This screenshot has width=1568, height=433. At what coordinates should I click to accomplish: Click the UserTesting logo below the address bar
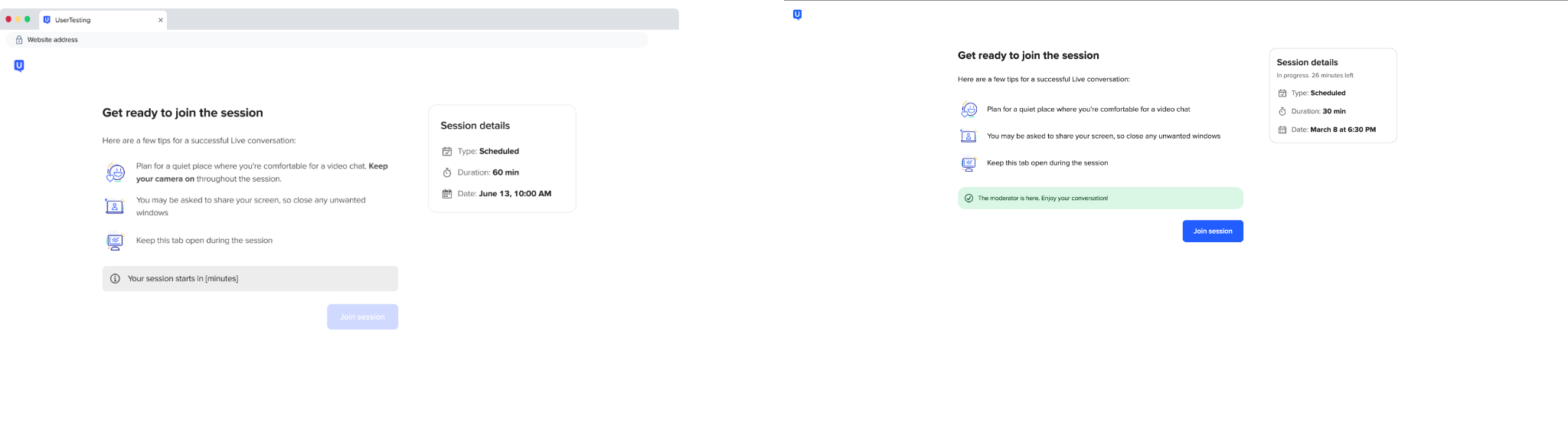pos(19,66)
